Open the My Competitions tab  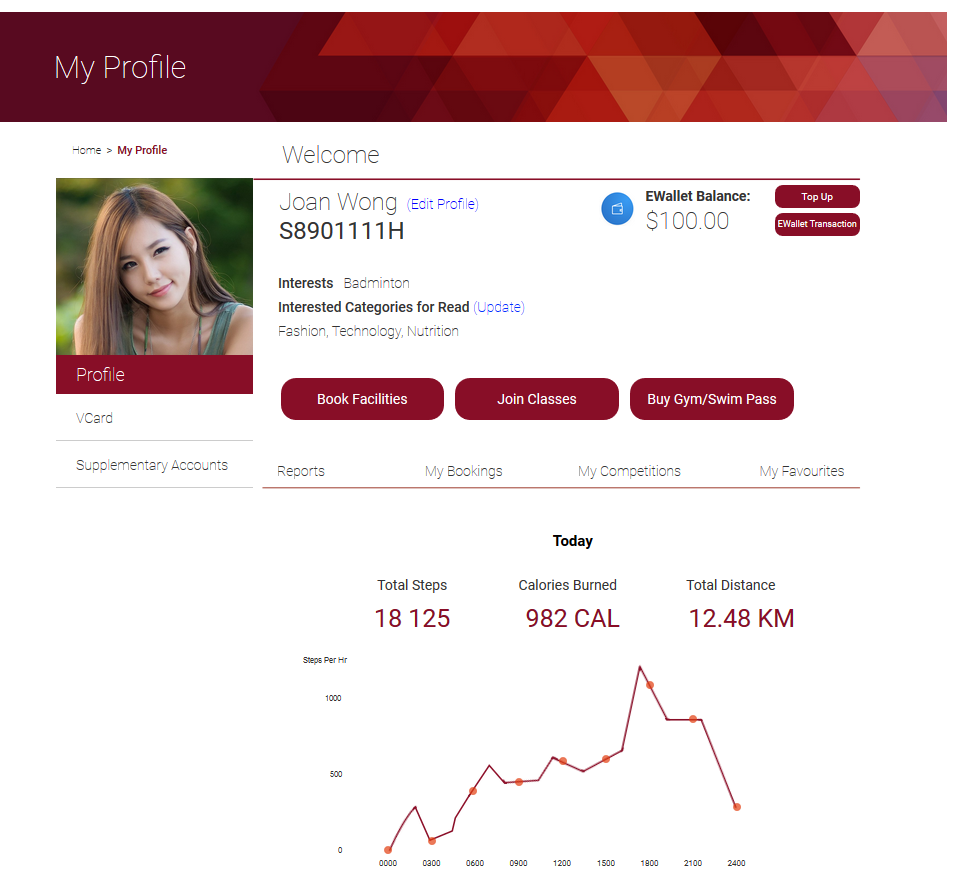click(x=629, y=471)
